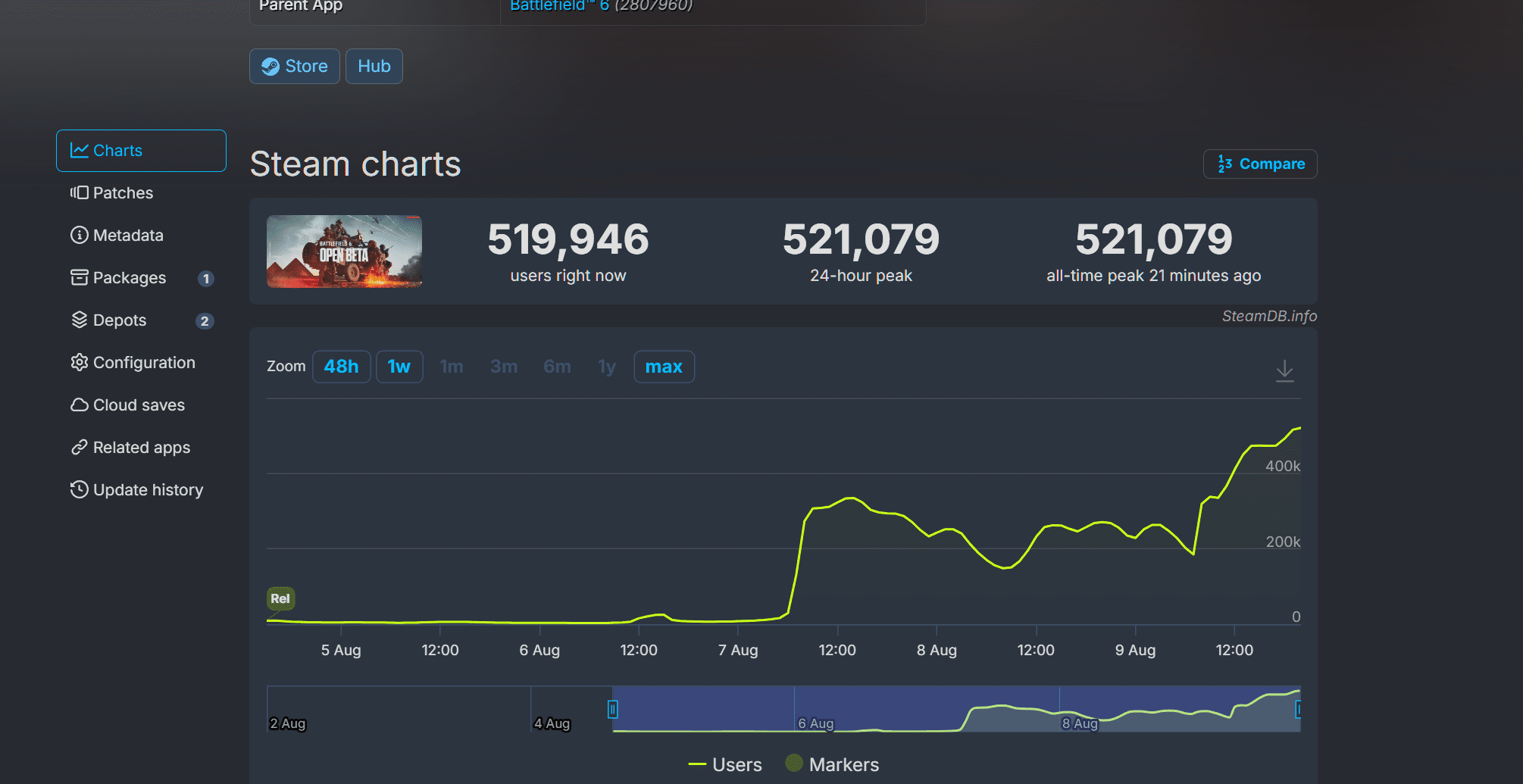The image size is (1523, 784).
Task: Set chart zoom to max
Action: point(664,367)
